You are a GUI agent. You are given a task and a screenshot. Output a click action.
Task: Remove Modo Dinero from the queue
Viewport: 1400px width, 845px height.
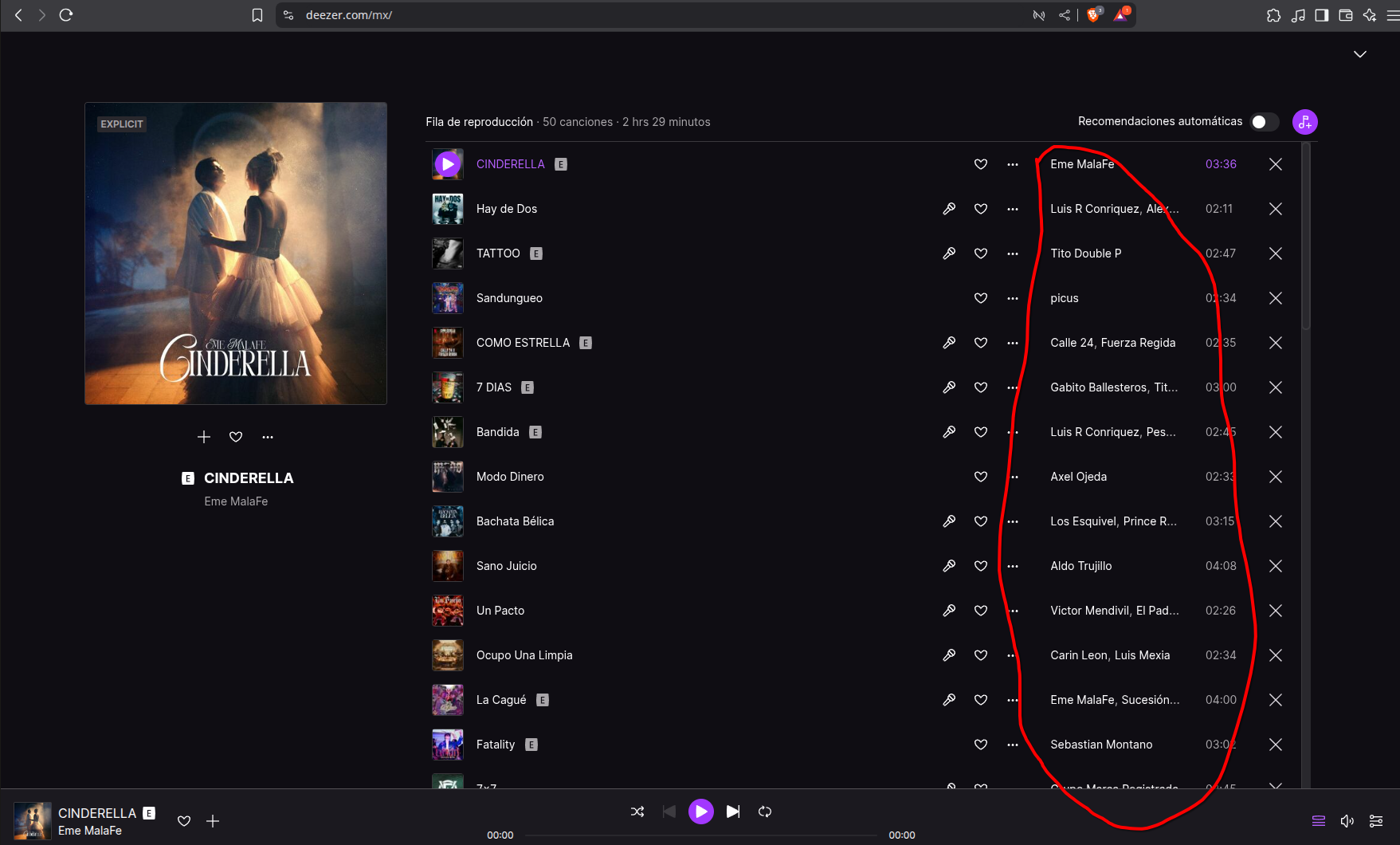pos(1276,477)
